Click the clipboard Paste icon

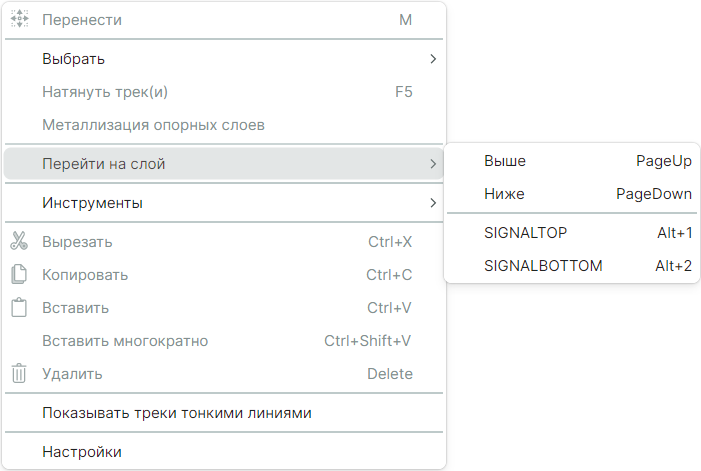tap(19, 307)
